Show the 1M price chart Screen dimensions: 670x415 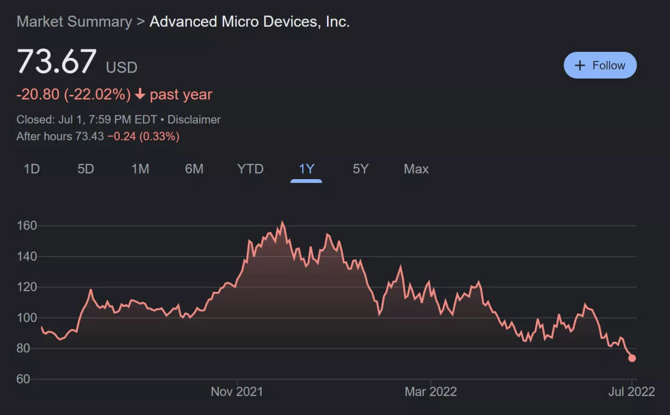point(140,169)
